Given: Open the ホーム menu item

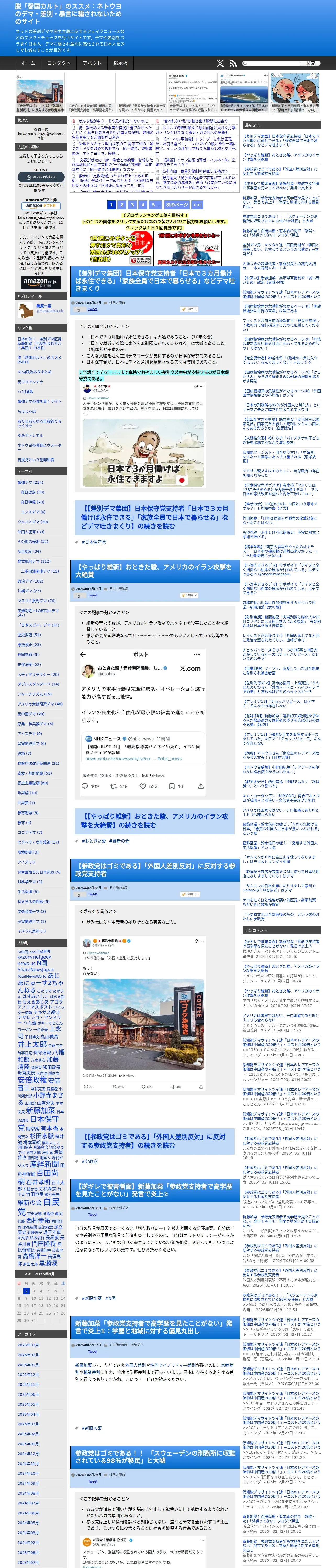Looking at the screenshot, I should (28, 63).
